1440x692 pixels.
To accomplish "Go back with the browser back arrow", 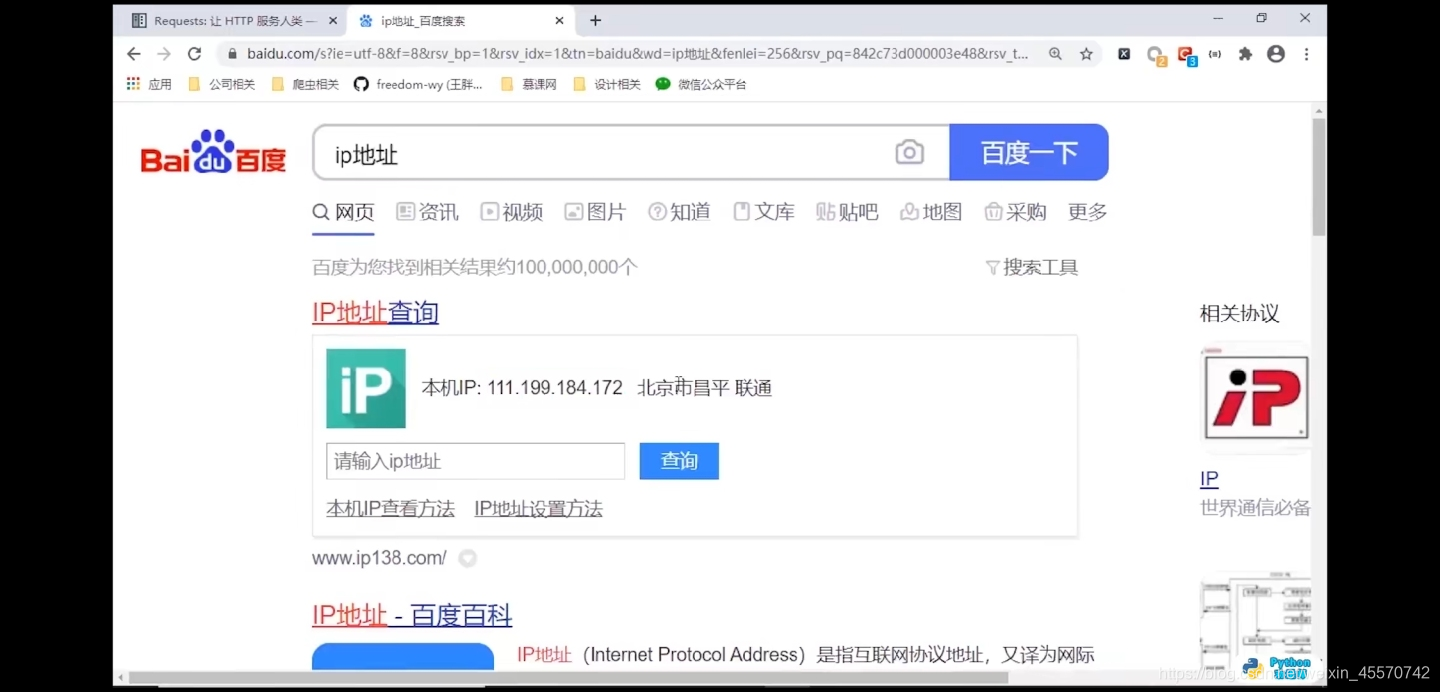I will [x=134, y=54].
